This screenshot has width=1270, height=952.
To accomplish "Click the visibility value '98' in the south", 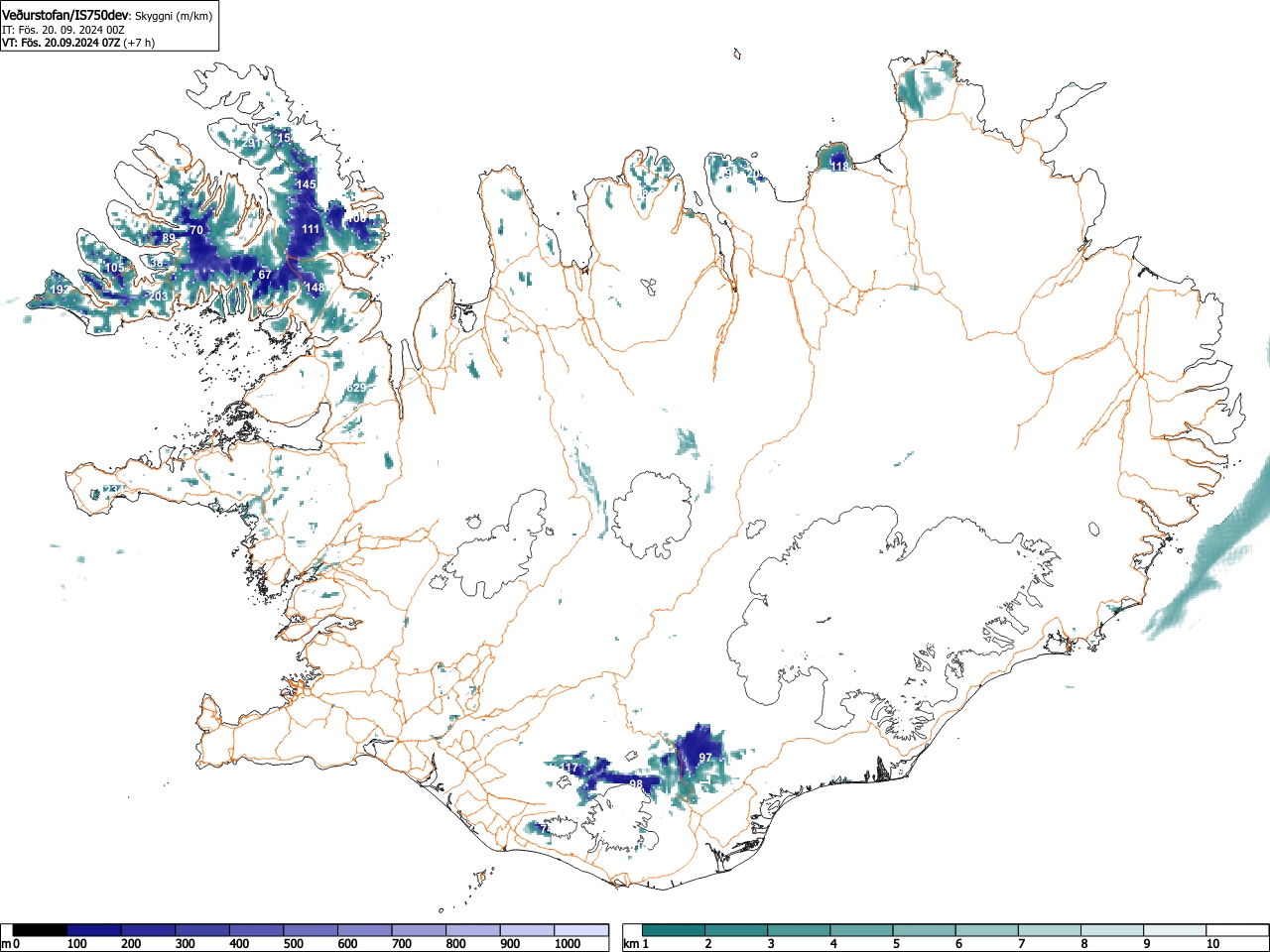I will [636, 783].
